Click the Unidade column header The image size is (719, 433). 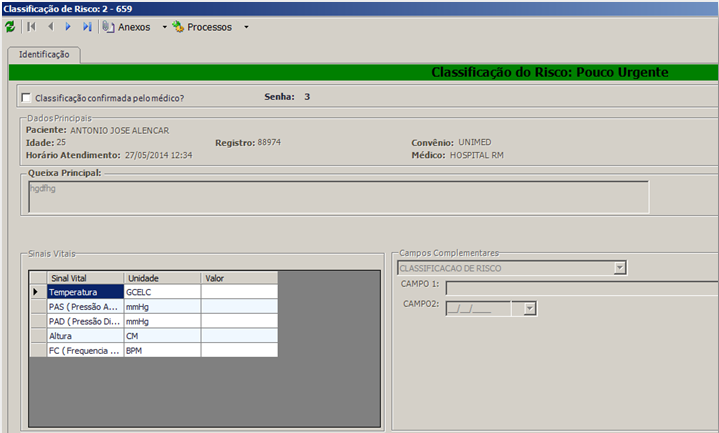click(x=162, y=278)
